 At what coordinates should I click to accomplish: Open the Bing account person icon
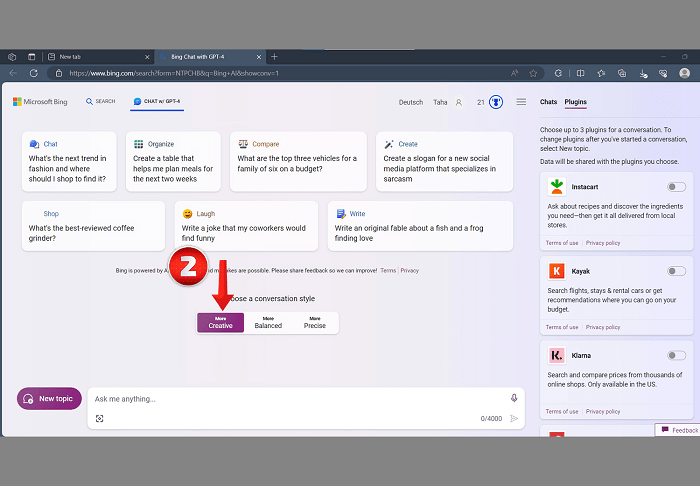coord(458,102)
